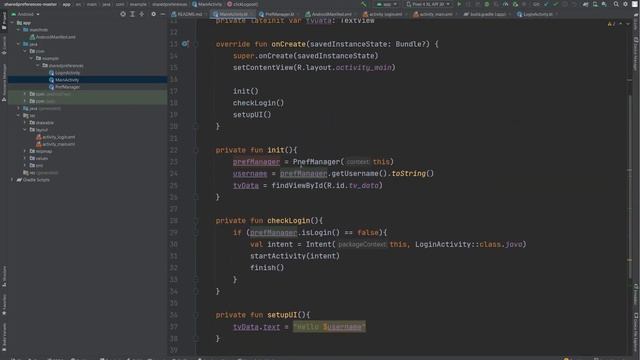Switch to activity_login.xml editor tab
Viewport: 640px width, 360px height.
point(383,14)
